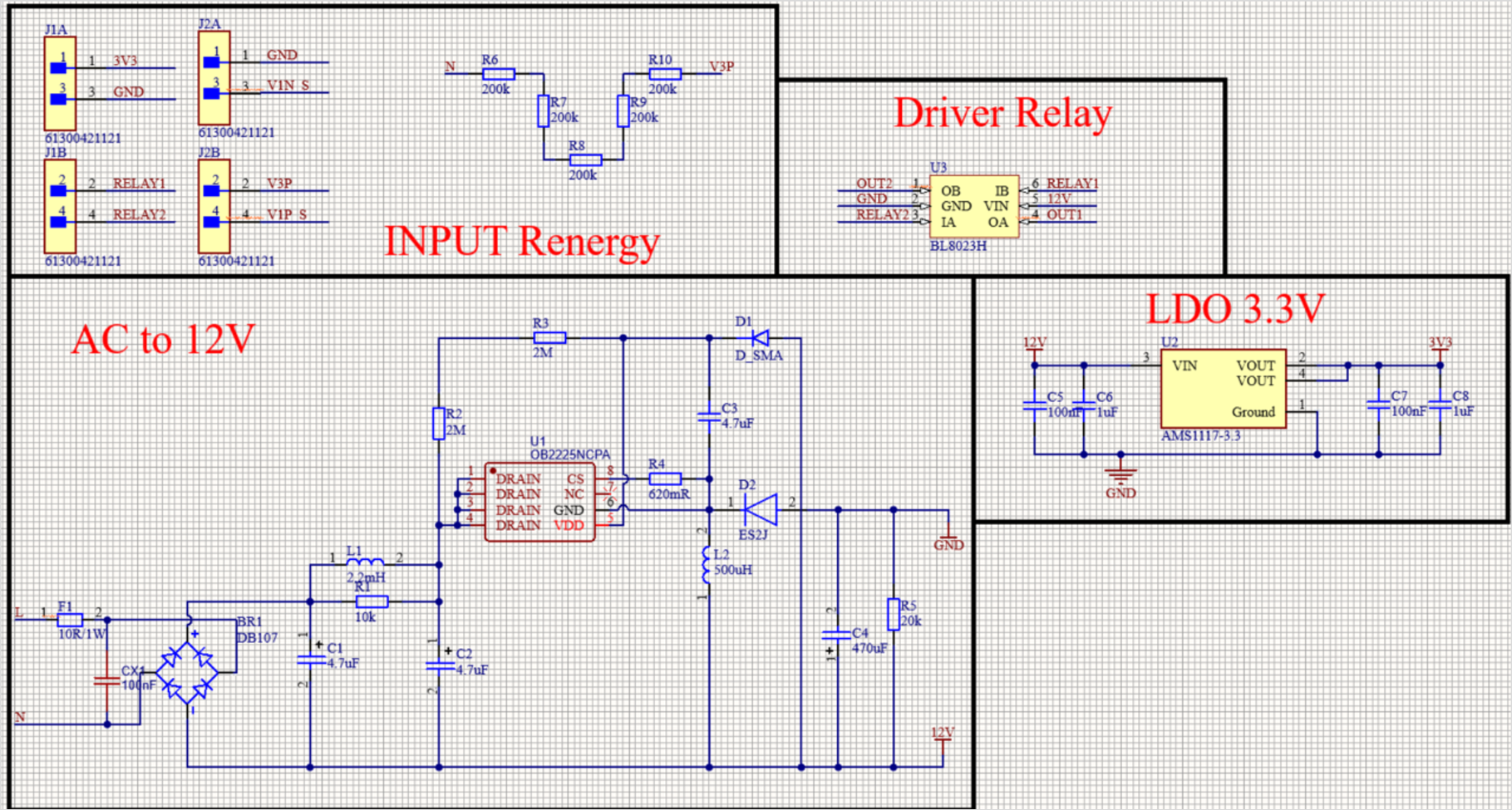Click the 'LDO 3.3V' section title

click(x=1235, y=308)
